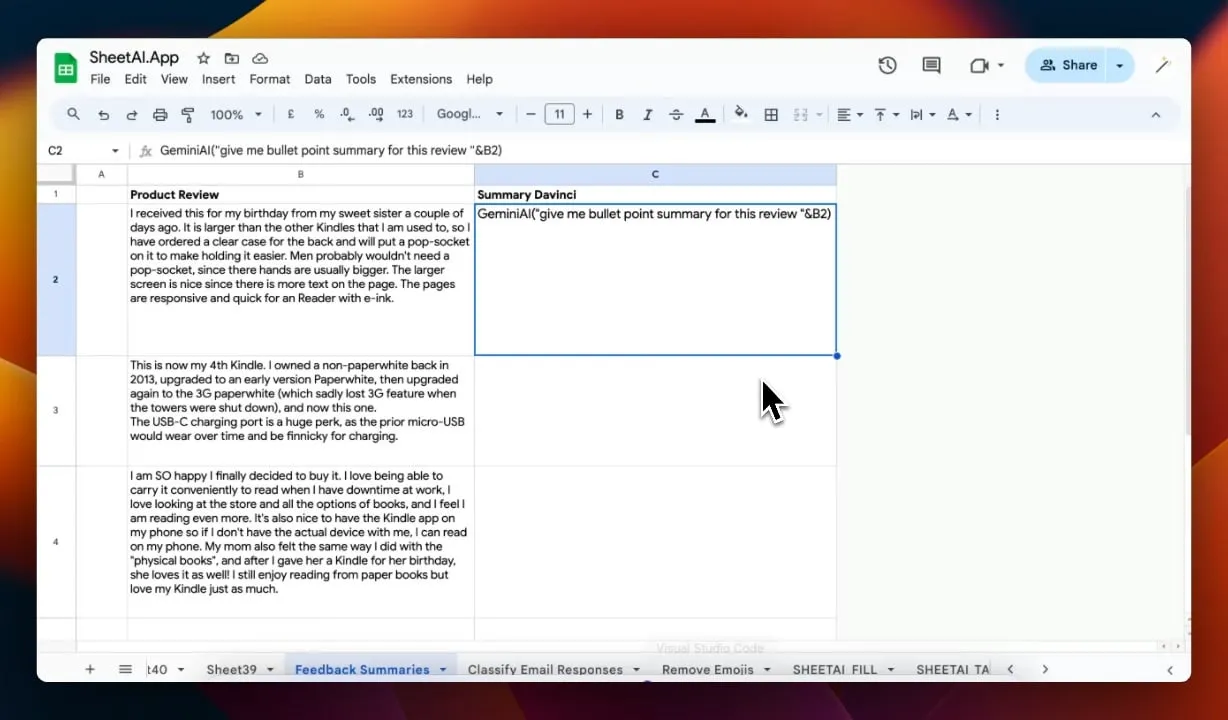The image size is (1228, 720).
Task: Add a new sheet
Action: point(89,669)
